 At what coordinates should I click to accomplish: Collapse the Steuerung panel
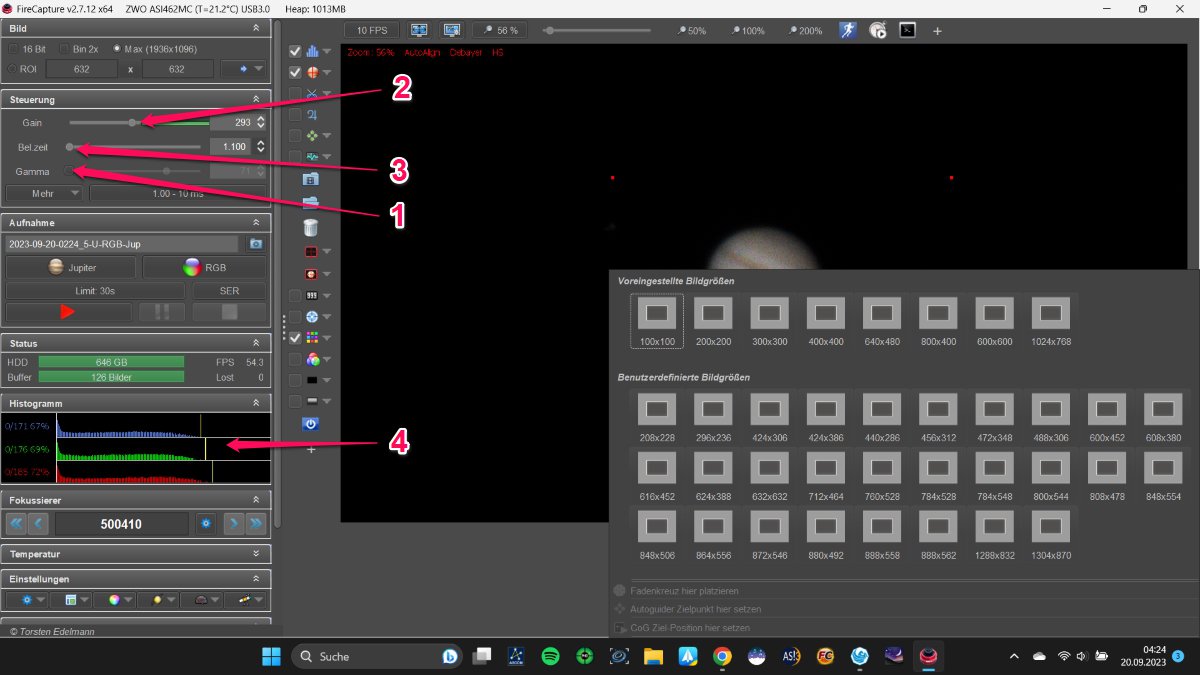(256, 99)
